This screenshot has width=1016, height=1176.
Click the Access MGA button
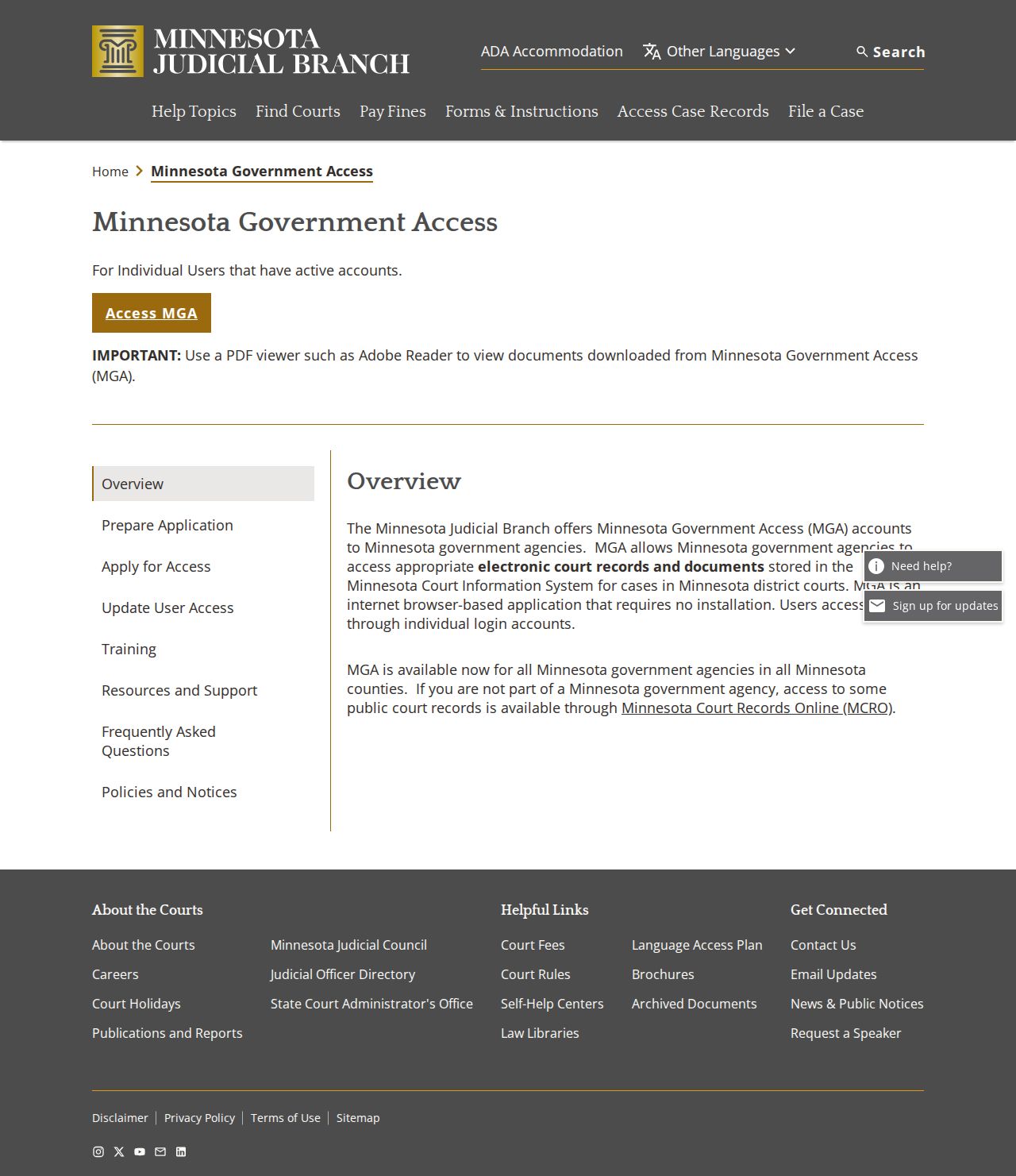[x=152, y=313]
